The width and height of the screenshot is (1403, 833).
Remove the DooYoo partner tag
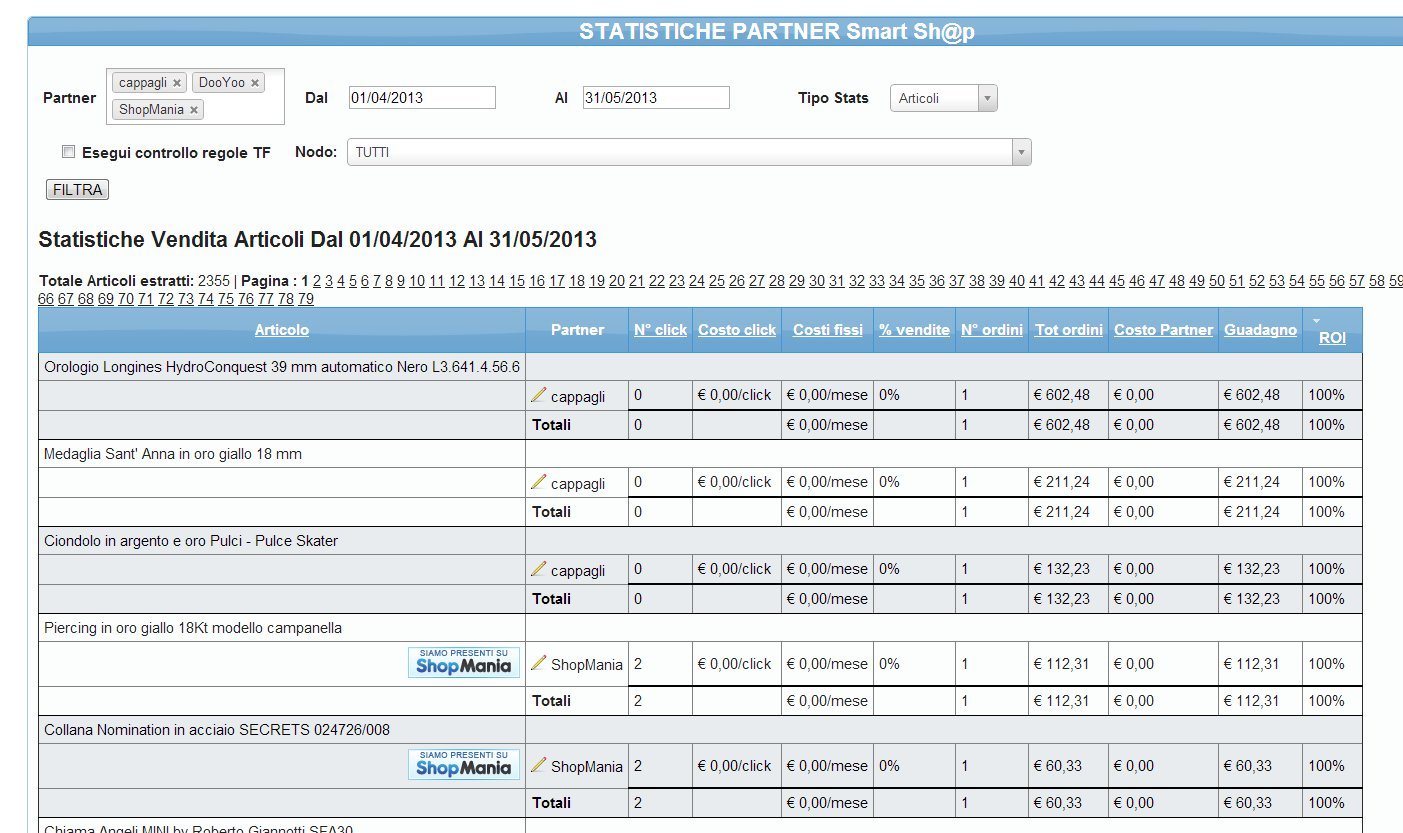pyautogui.click(x=255, y=83)
